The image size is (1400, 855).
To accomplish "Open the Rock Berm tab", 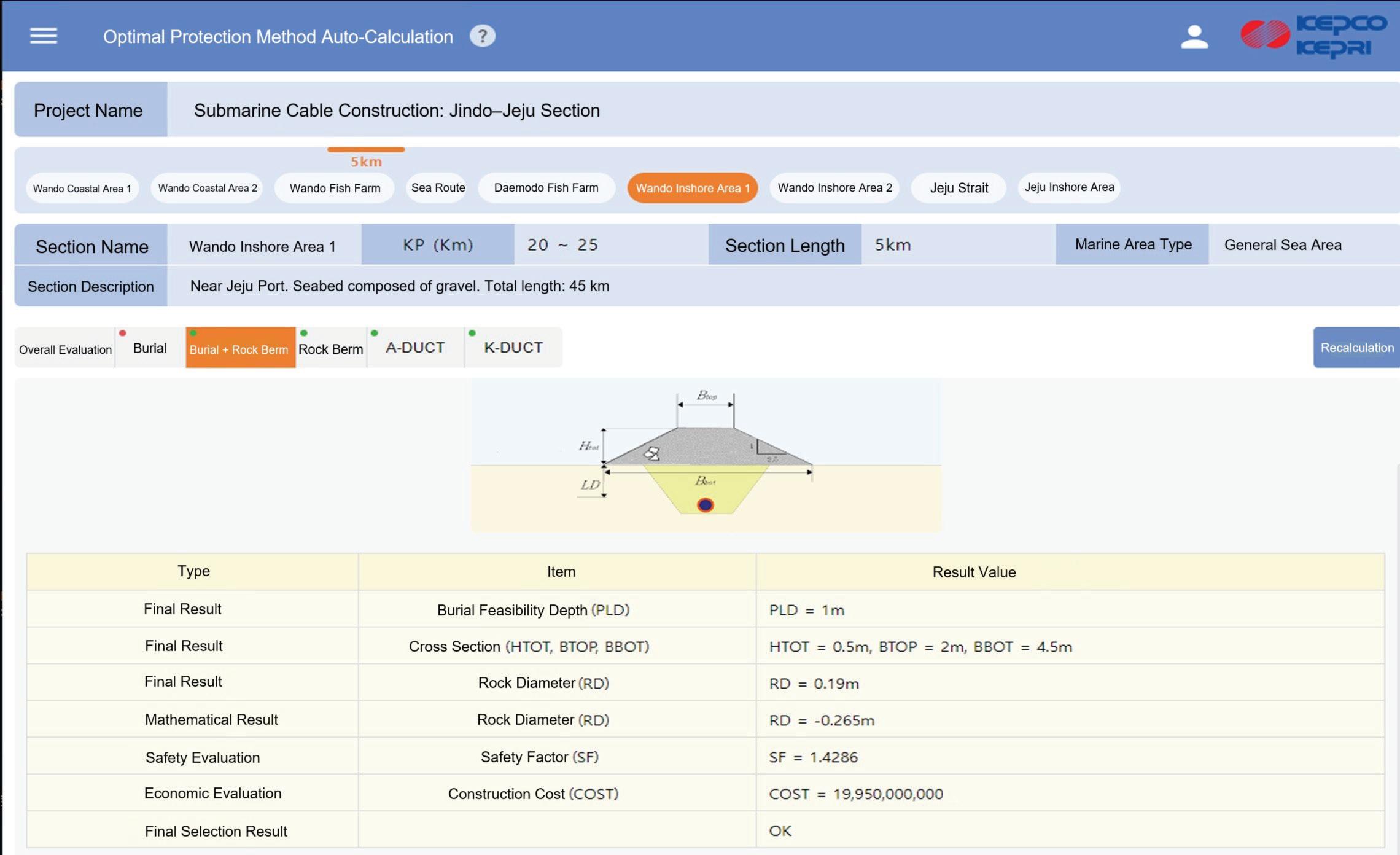I will pos(330,349).
